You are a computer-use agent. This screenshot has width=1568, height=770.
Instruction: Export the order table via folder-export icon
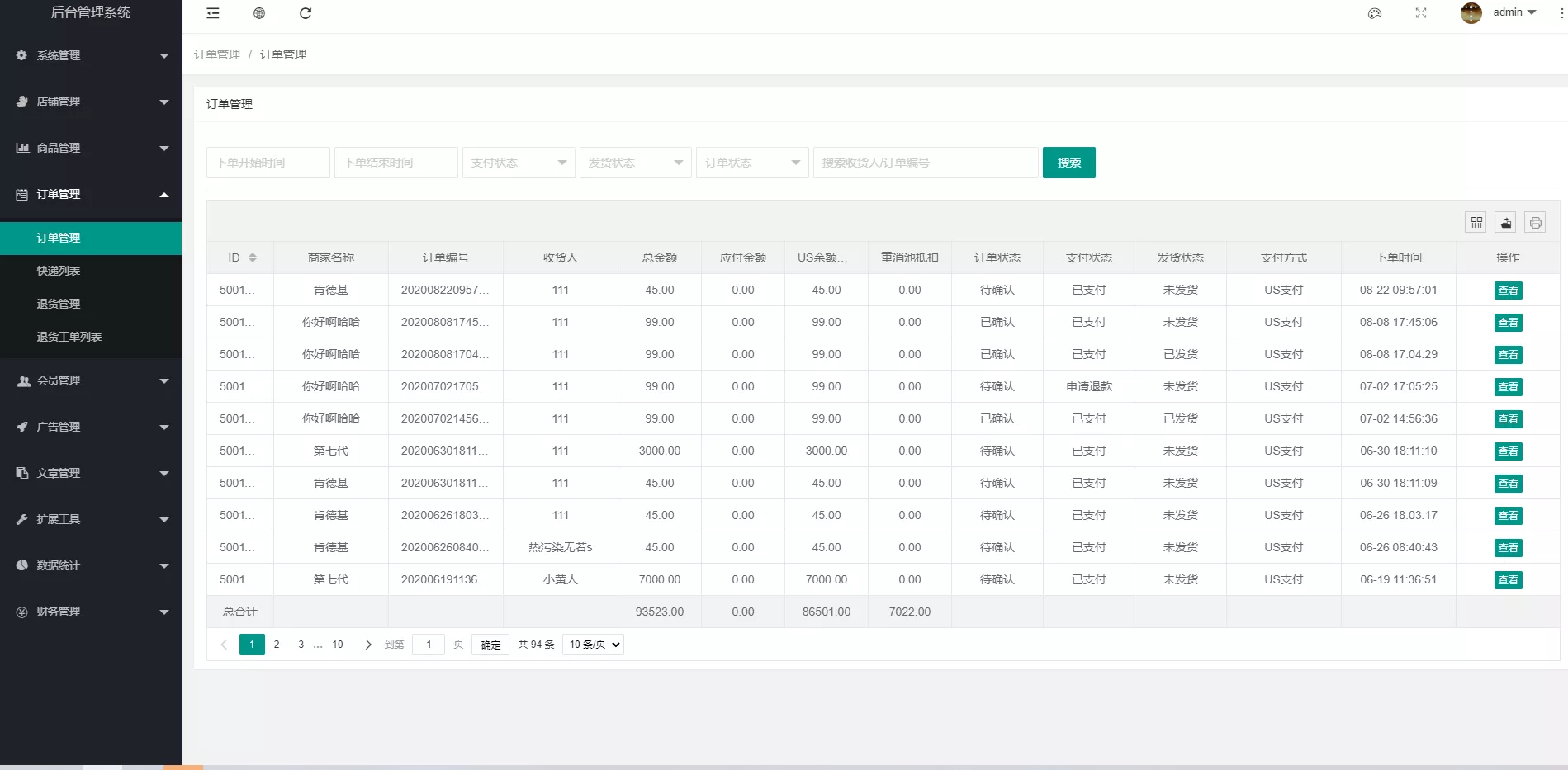coord(1505,222)
